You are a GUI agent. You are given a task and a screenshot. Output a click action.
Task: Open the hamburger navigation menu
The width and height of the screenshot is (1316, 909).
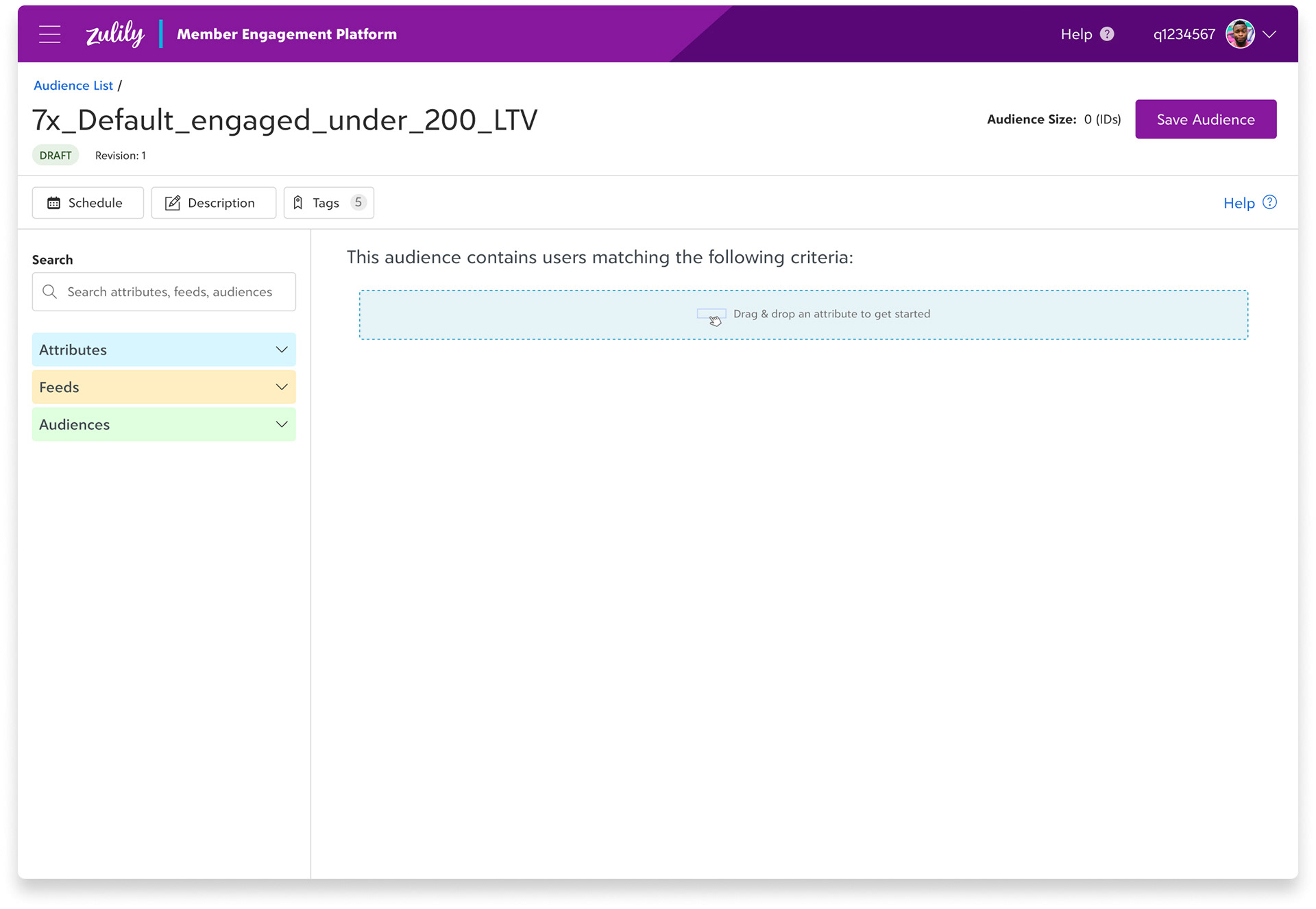pyautogui.click(x=49, y=34)
